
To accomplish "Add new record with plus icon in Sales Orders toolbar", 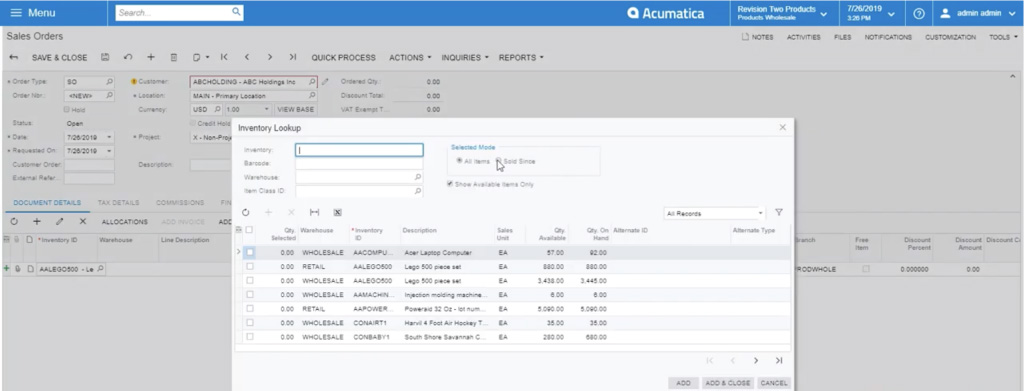I will [151, 57].
